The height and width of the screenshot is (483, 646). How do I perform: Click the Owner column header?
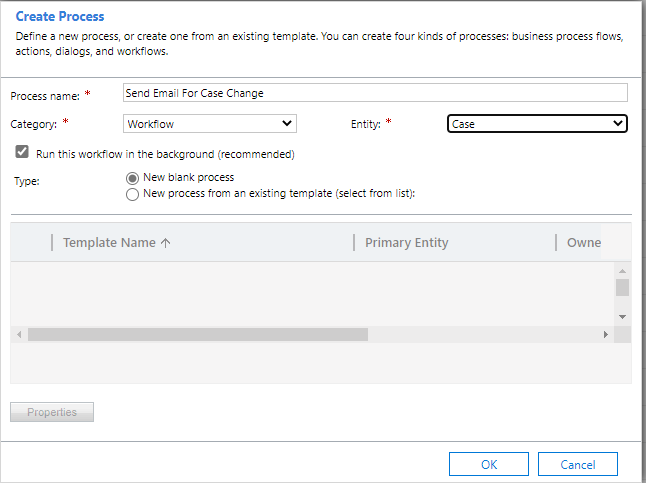(583, 242)
